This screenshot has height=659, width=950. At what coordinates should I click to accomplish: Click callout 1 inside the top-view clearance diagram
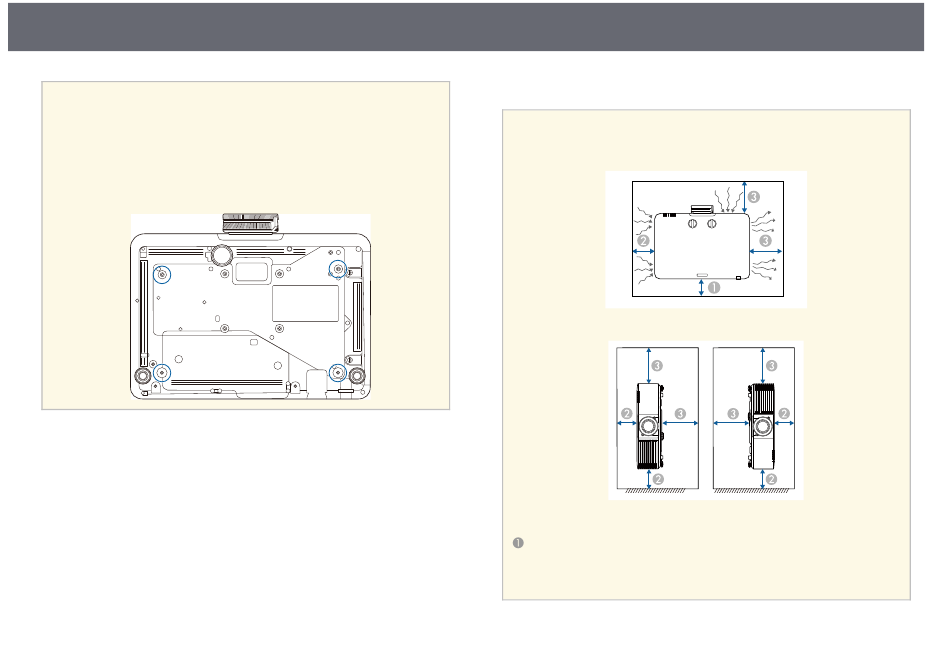[714, 288]
